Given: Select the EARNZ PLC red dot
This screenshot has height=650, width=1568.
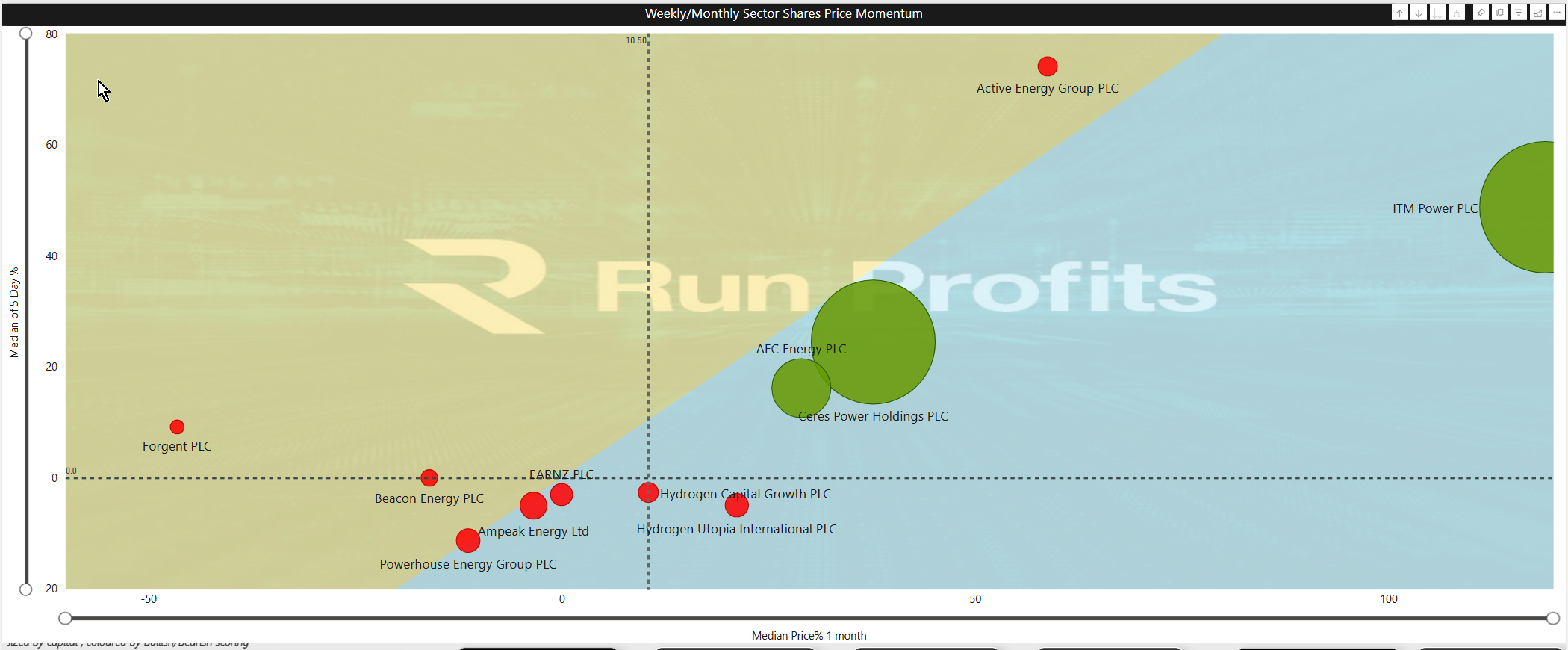Looking at the screenshot, I should pyautogui.click(x=561, y=494).
